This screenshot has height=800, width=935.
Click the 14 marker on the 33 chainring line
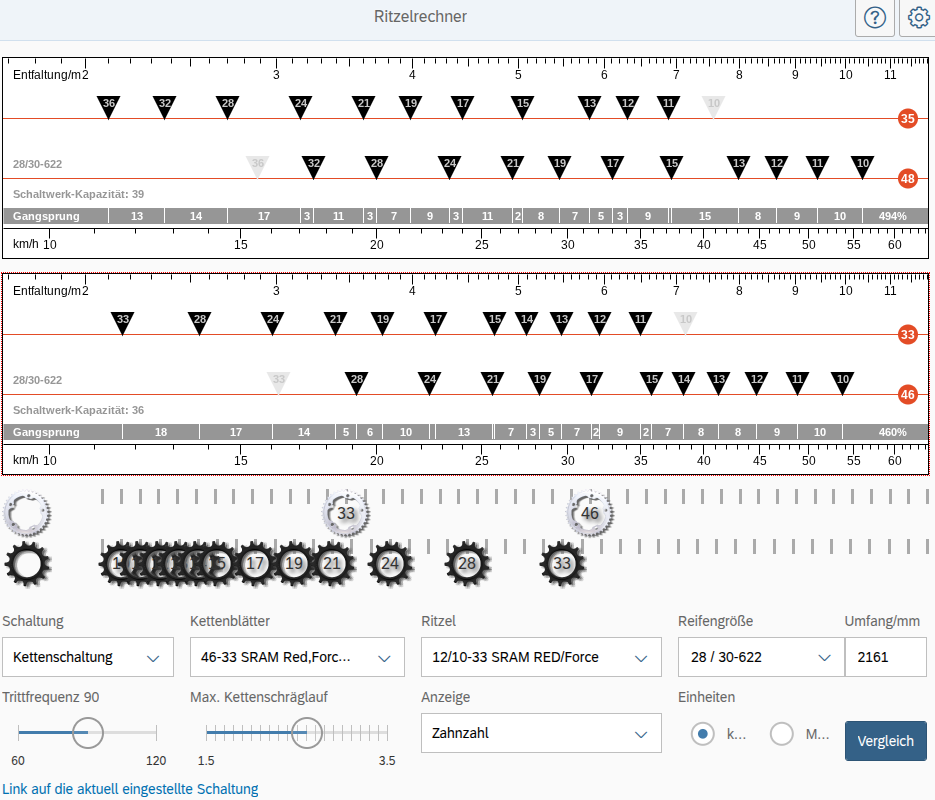[527, 322]
